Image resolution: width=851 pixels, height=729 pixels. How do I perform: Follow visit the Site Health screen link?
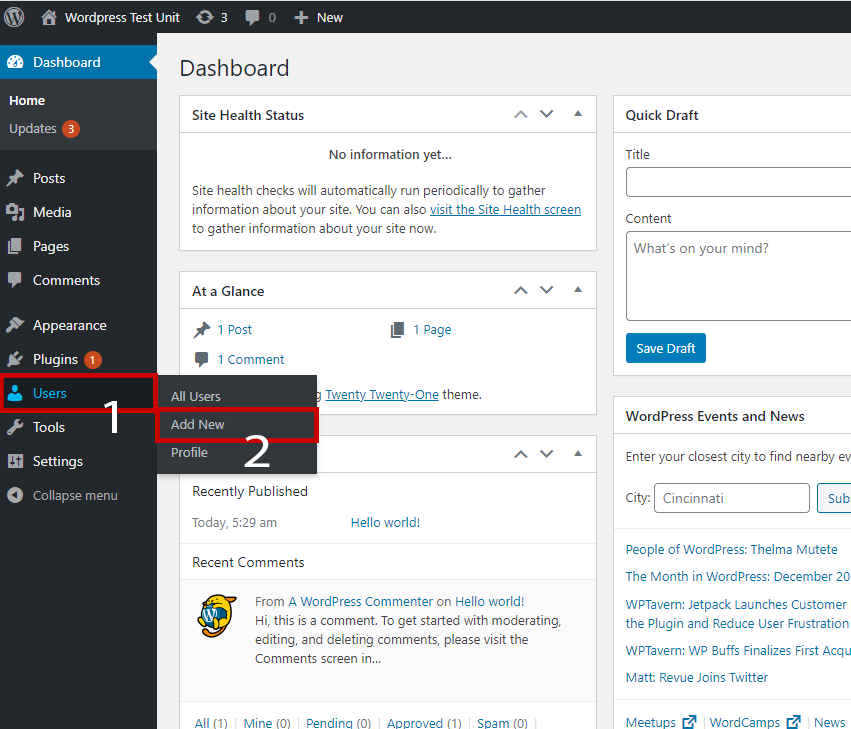[505, 210]
